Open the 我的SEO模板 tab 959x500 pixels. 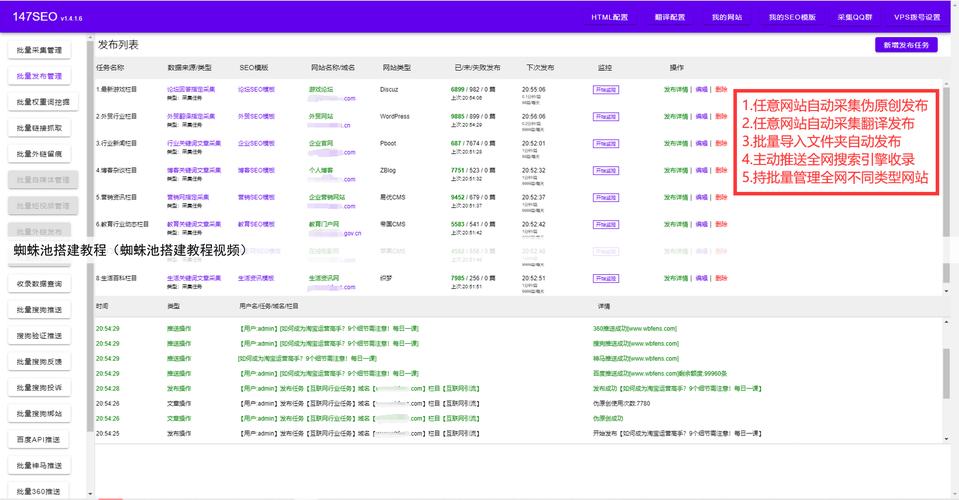[x=791, y=17]
